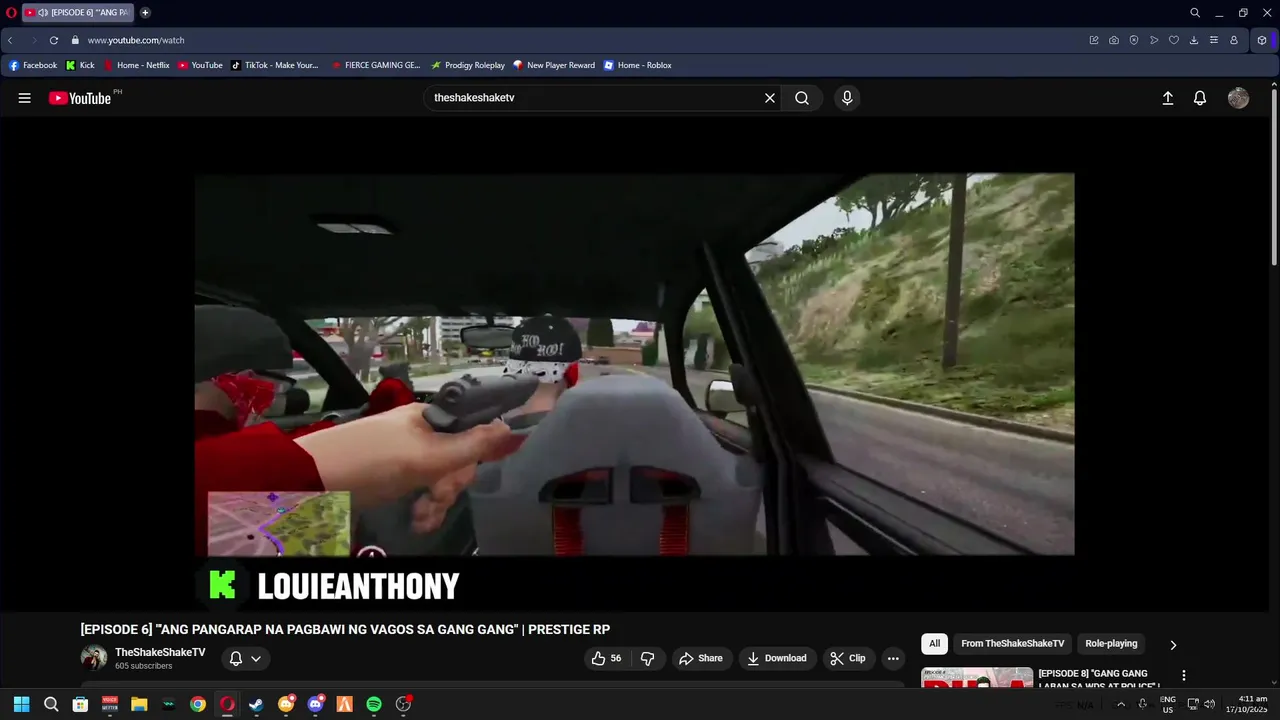Go to the YouTube home logo
Viewport: 1280px width, 720px height.
click(80, 98)
